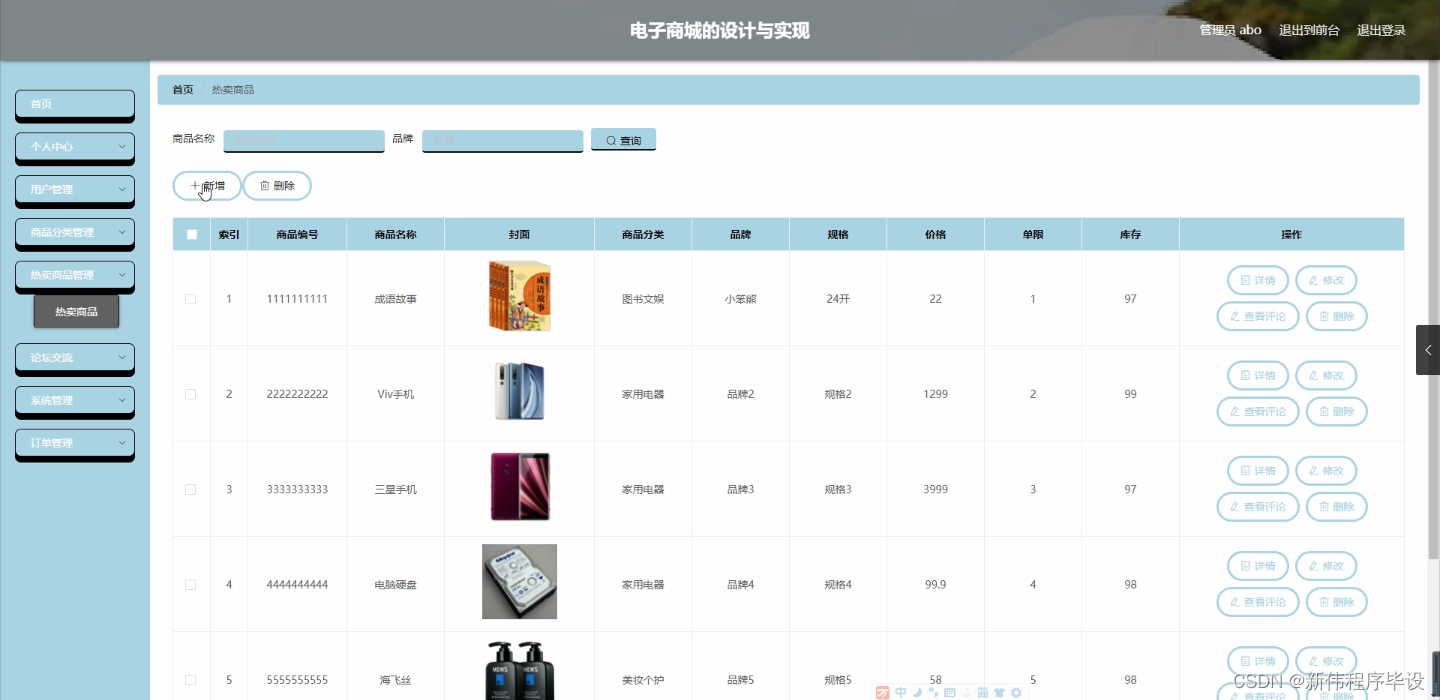Viewport: 1440px width, 700px height.
Task: Click the trash icon on 三星手机's 删除 button
Action: pyautogui.click(x=1322, y=506)
